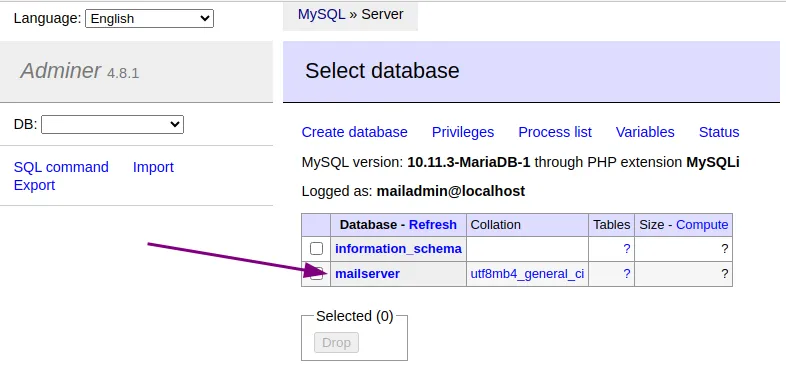Screen dimensions: 786x370
Task: Click tables count '?' for information_schema
Action: 627,249
